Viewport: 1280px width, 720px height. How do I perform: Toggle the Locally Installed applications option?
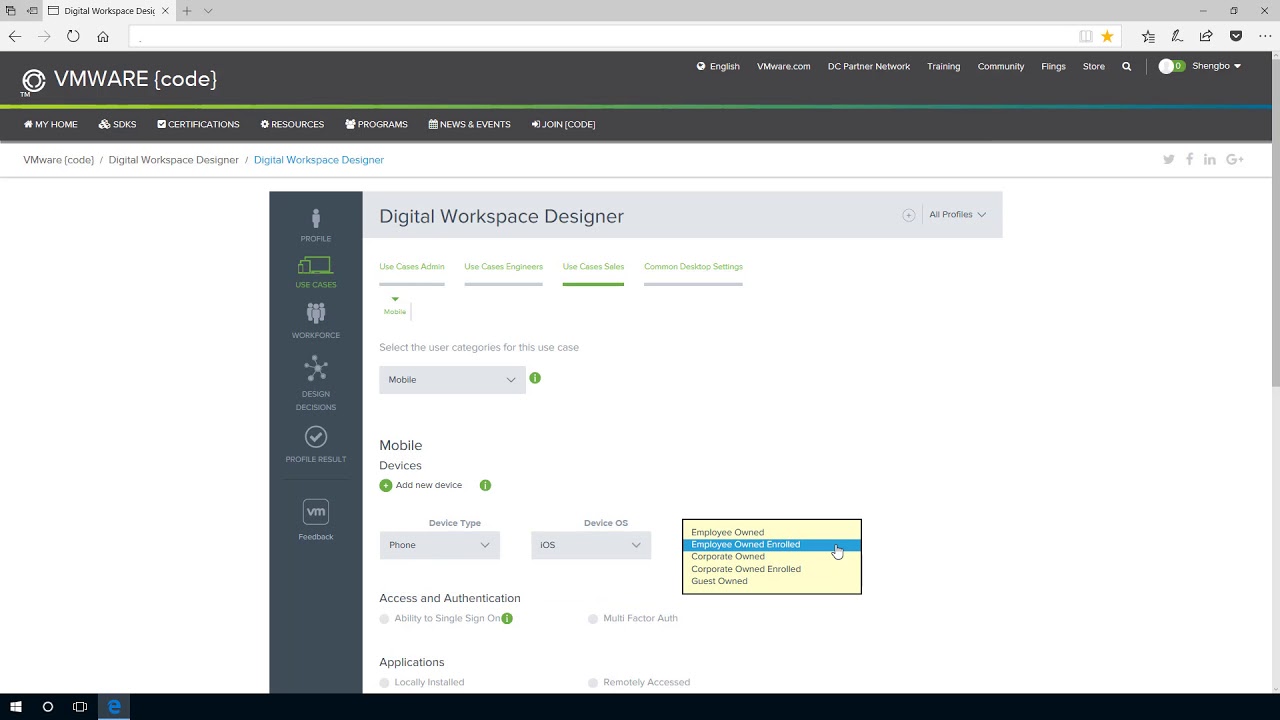coord(385,683)
